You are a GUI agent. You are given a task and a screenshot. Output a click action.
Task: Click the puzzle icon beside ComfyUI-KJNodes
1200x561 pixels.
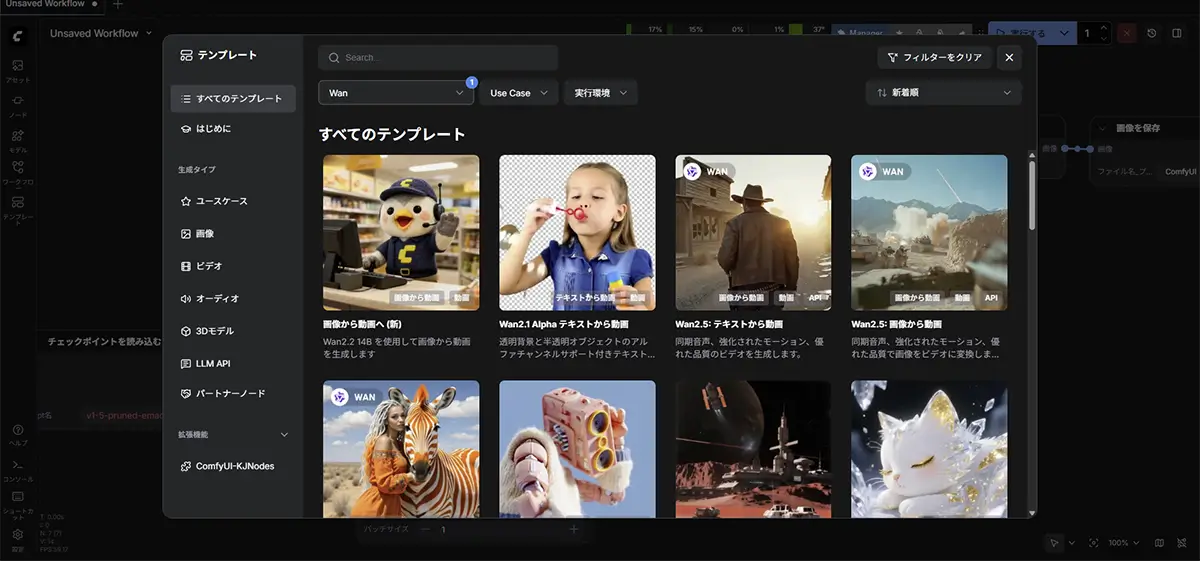tap(186, 466)
